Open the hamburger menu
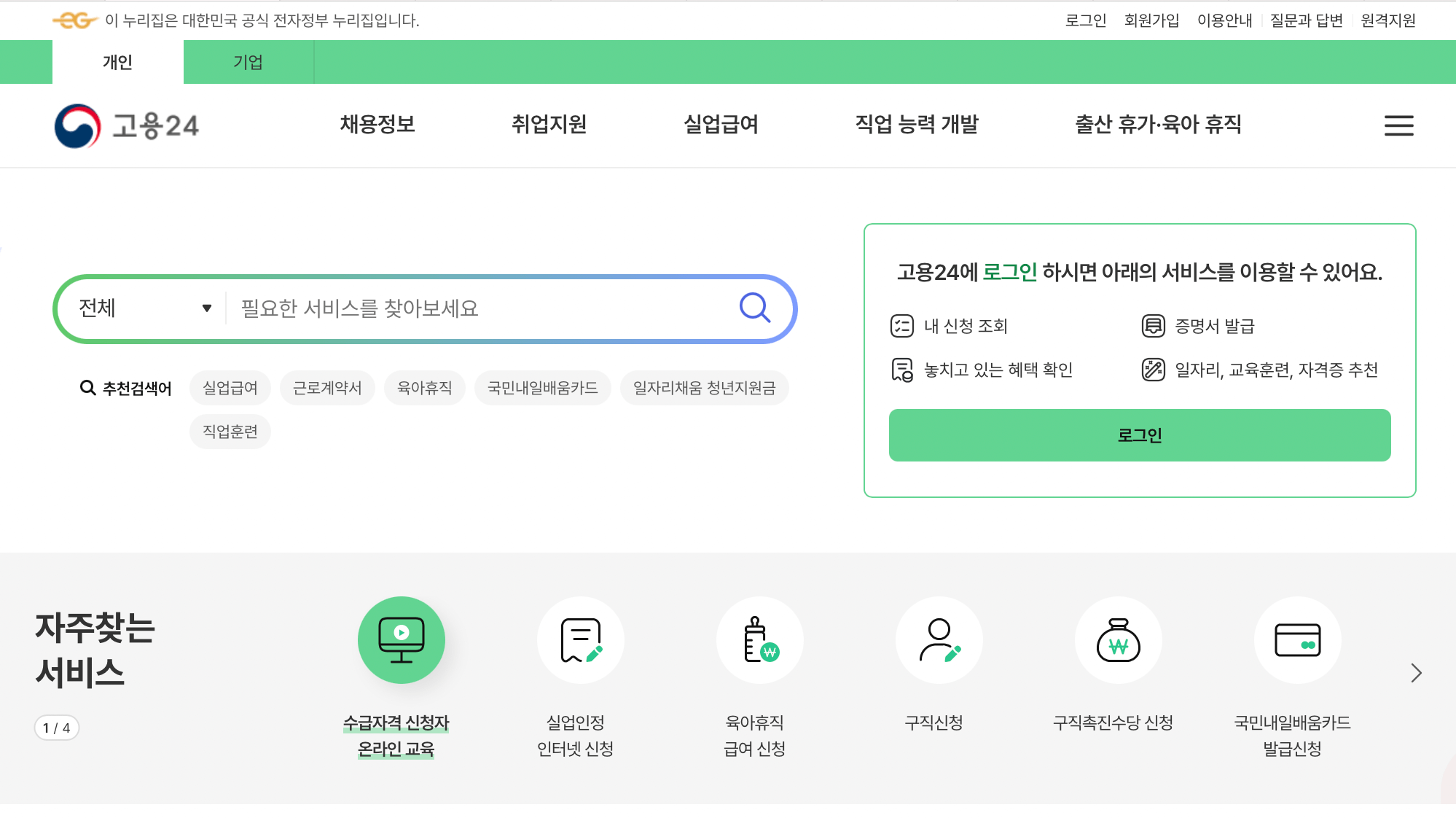1456x818 pixels. (x=1398, y=125)
